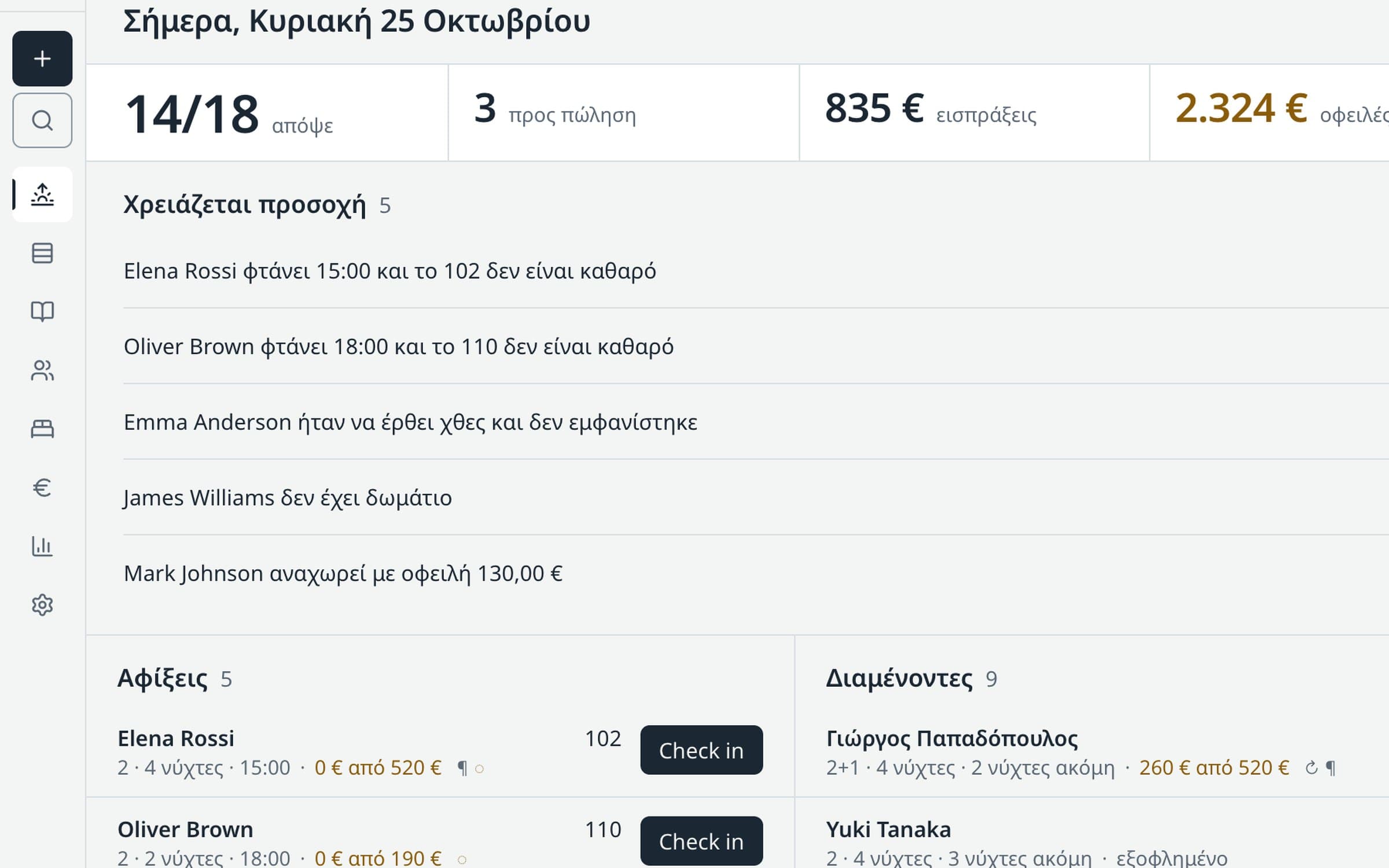Click the small circle icon on Elena Rossi's row
Screen dimensions: 1389x868
click(x=479, y=769)
